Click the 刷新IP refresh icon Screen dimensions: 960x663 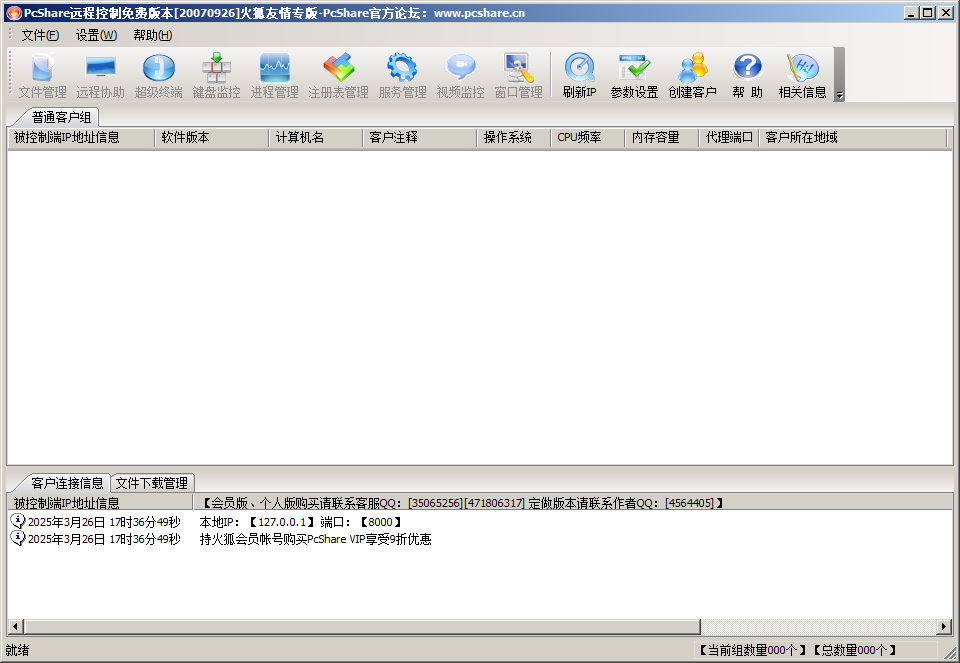click(579, 76)
